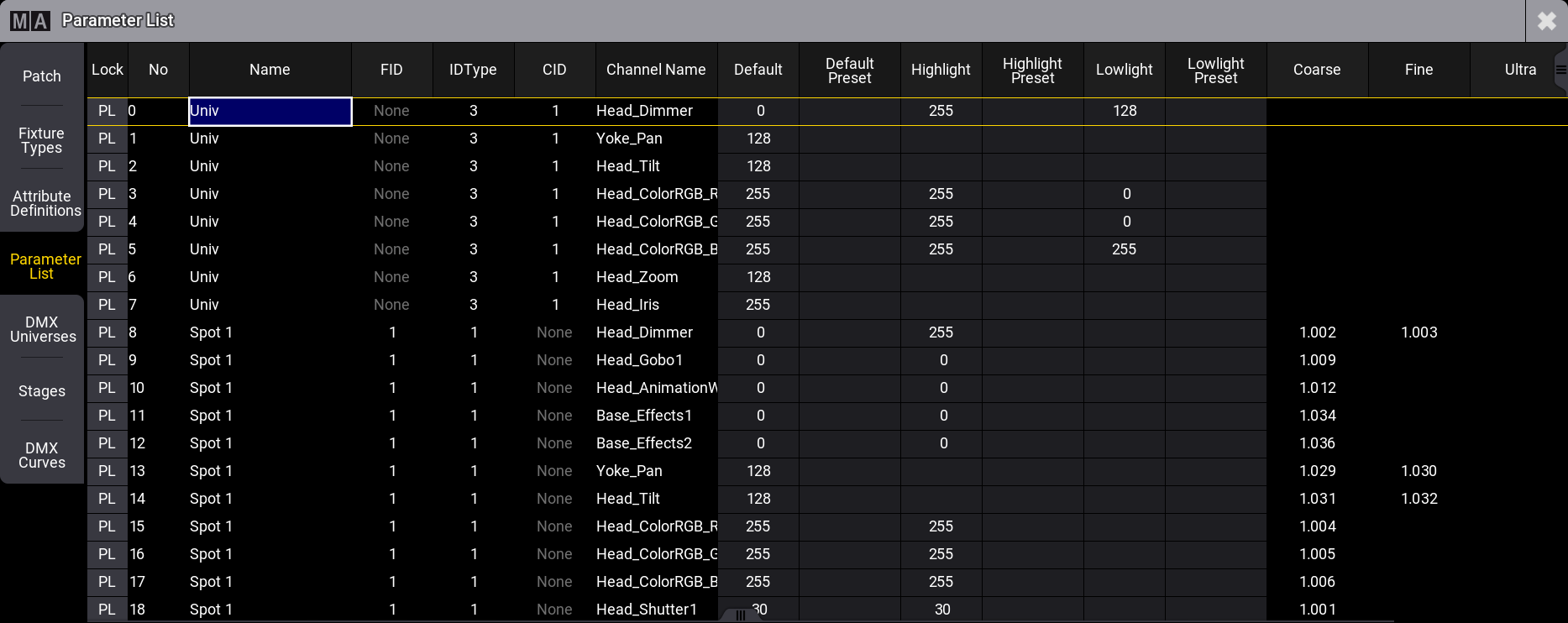The height and width of the screenshot is (623, 1568).
Task: Select the Univ name field in row 0
Action: [x=270, y=111]
